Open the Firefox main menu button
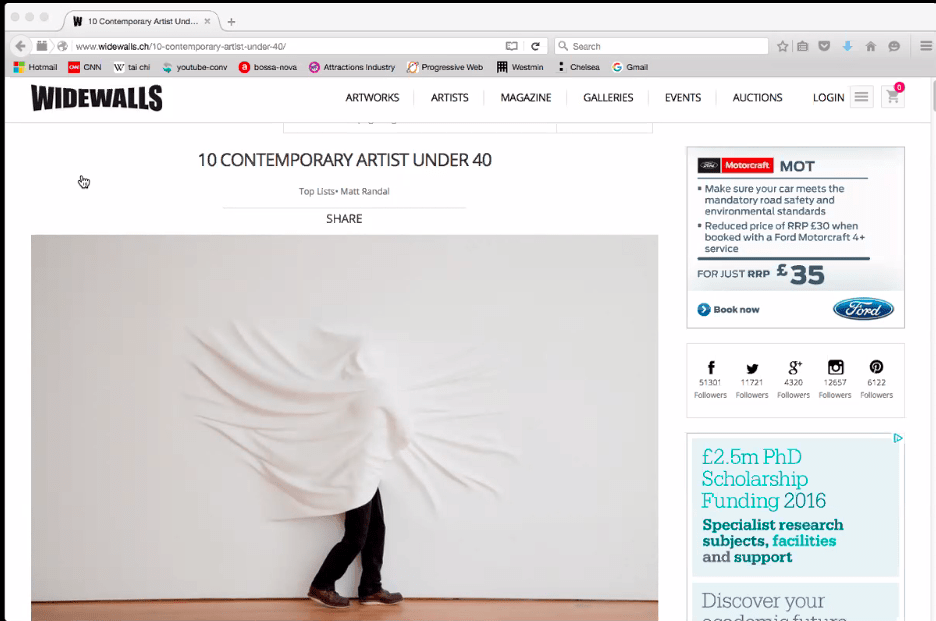Viewport: 936px width, 621px height. 926,46
